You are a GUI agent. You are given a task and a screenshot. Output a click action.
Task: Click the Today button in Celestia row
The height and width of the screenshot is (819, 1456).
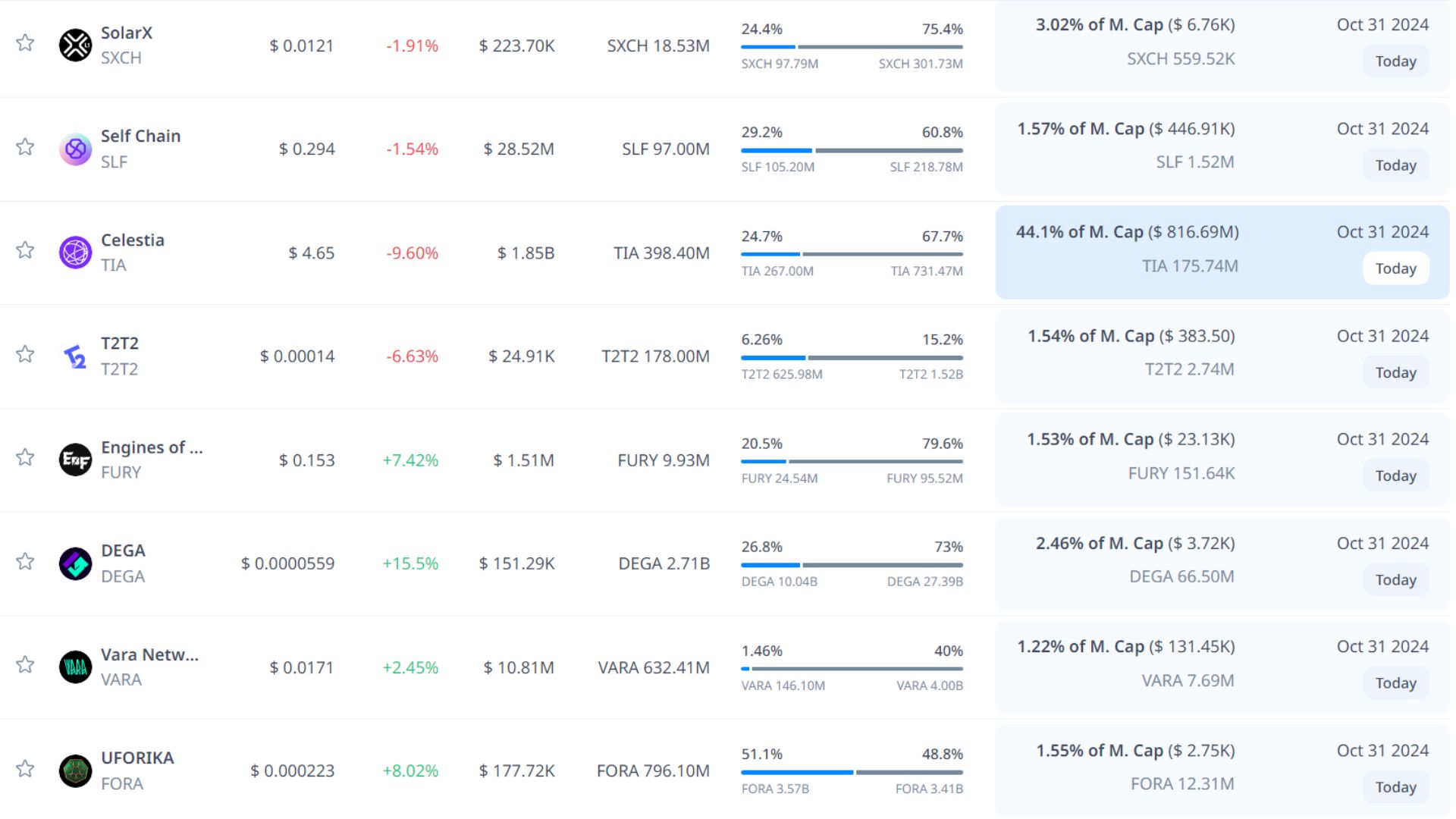(1395, 268)
